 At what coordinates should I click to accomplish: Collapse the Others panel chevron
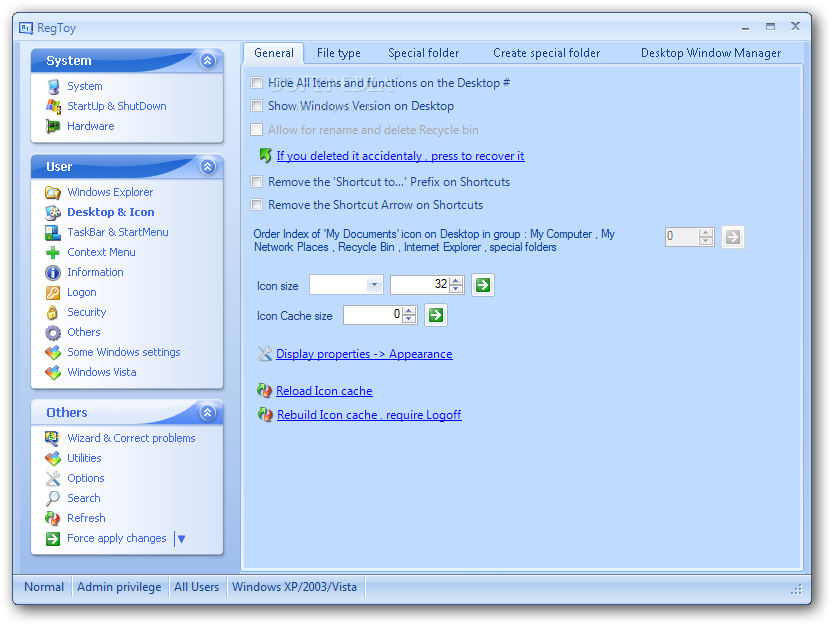click(207, 413)
